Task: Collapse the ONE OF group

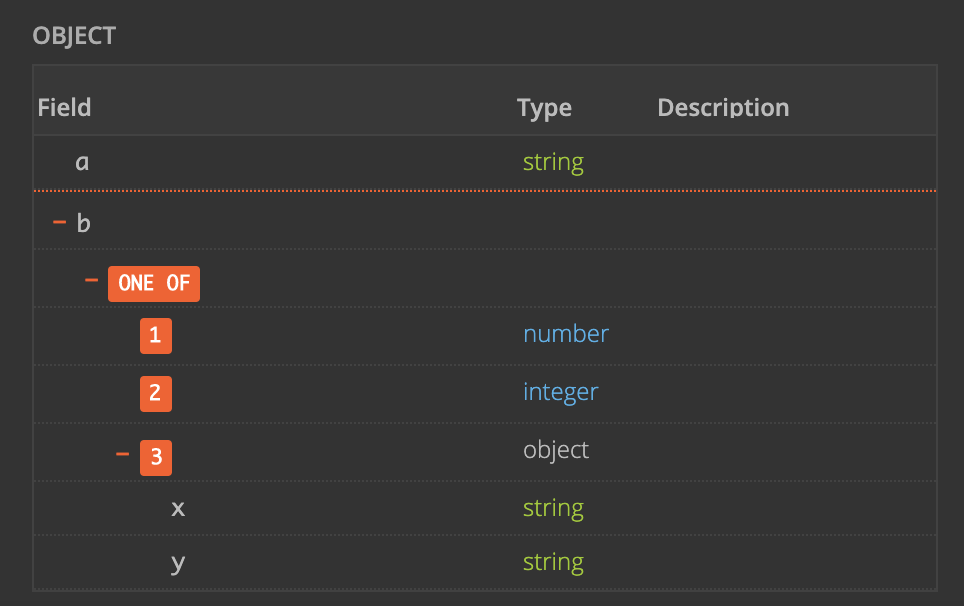Action: click(x=90, y=283)
